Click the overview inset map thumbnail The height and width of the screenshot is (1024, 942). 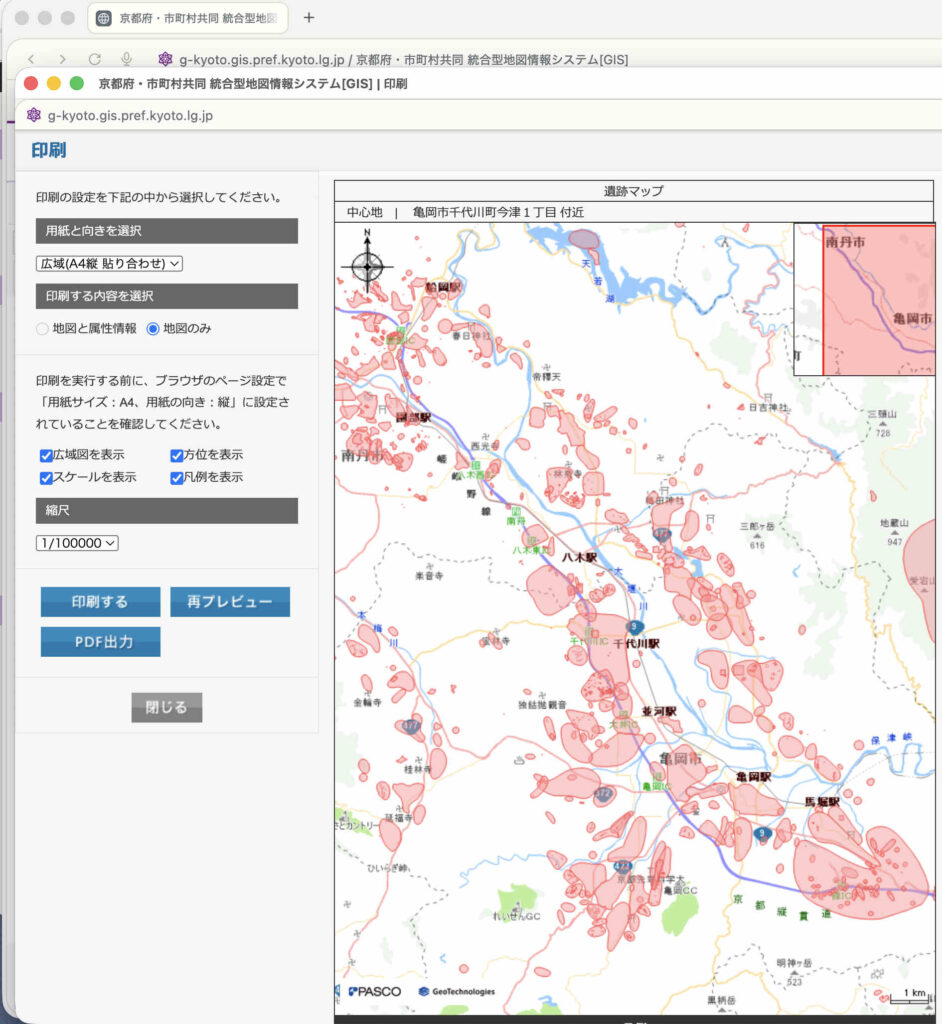pos(866,299)
